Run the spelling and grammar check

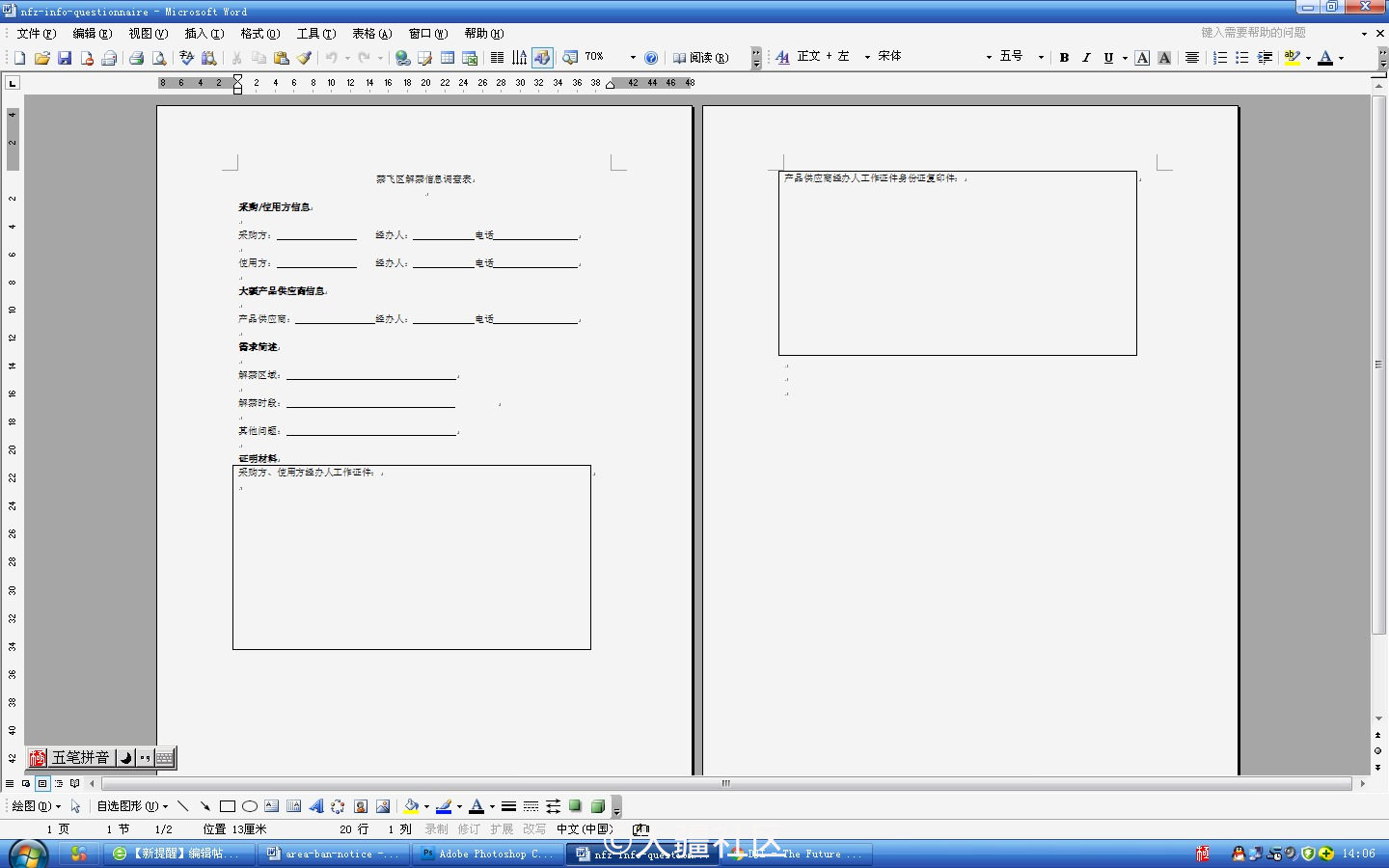(x=186, y=58)
